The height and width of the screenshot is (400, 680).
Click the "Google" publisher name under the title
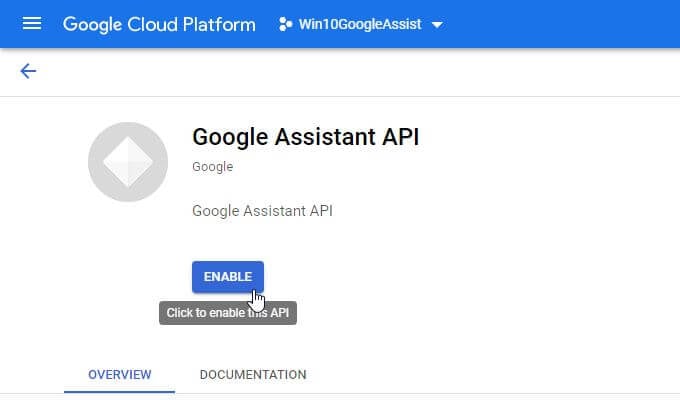pyautogui.click(x=212, y=167)
